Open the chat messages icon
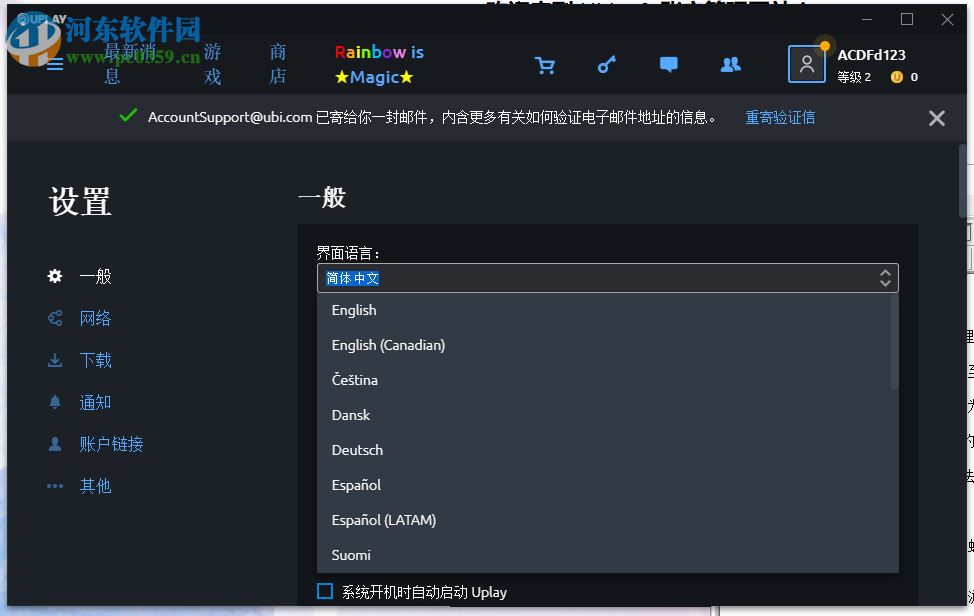Image resolution: width=974 pixels, height=616 pixels. coord(668,64)
